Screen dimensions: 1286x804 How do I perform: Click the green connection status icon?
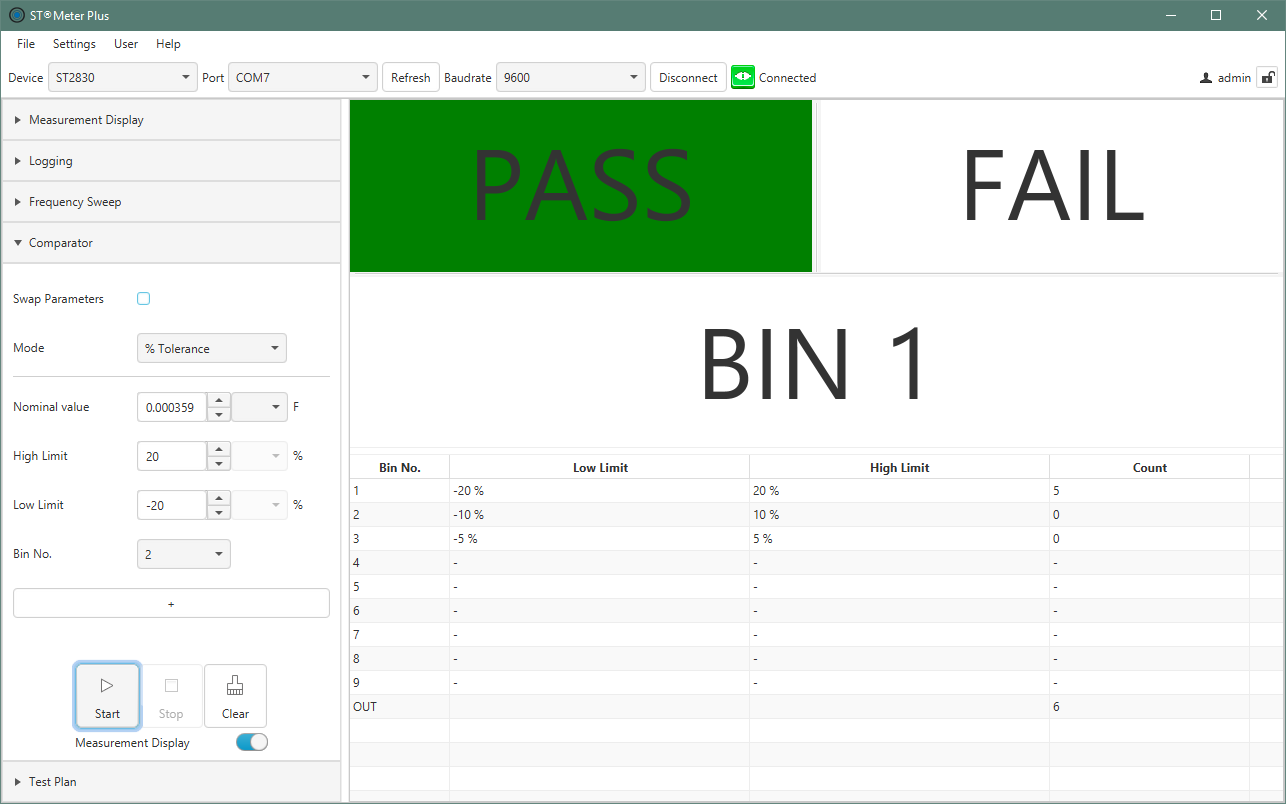[x=742, y=77]
